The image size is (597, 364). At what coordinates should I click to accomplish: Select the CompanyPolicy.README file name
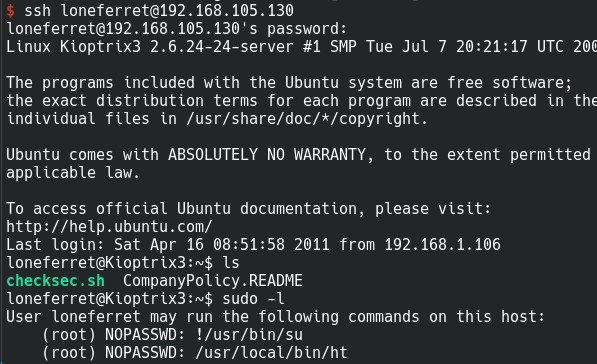(x=213, y=281)
